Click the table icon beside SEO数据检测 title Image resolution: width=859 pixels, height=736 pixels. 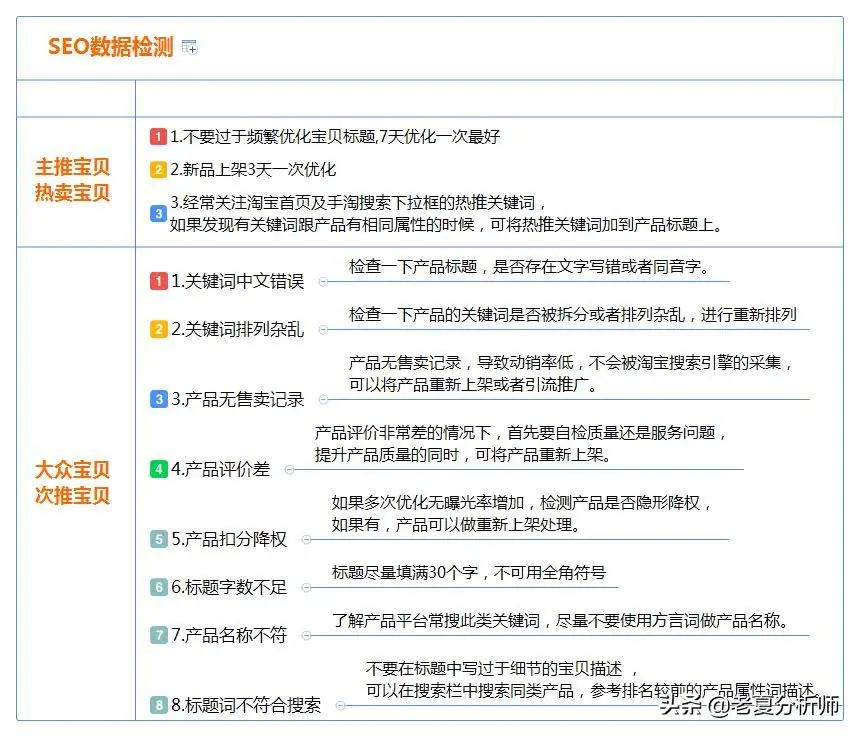point(190,47)
